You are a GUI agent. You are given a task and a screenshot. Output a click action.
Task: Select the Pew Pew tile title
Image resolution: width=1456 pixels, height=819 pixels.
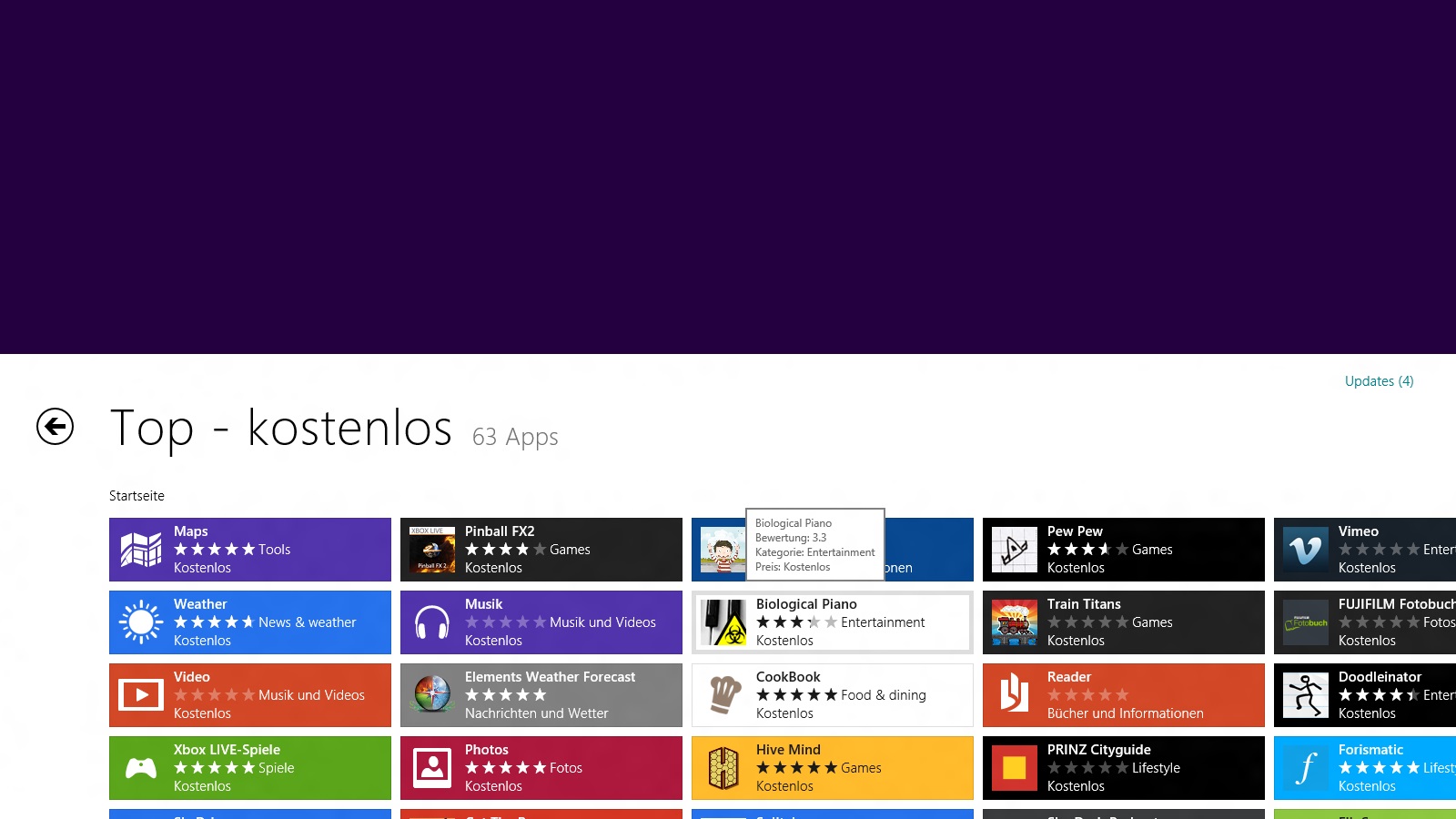pyautogui.click(x=1075, y=531)
